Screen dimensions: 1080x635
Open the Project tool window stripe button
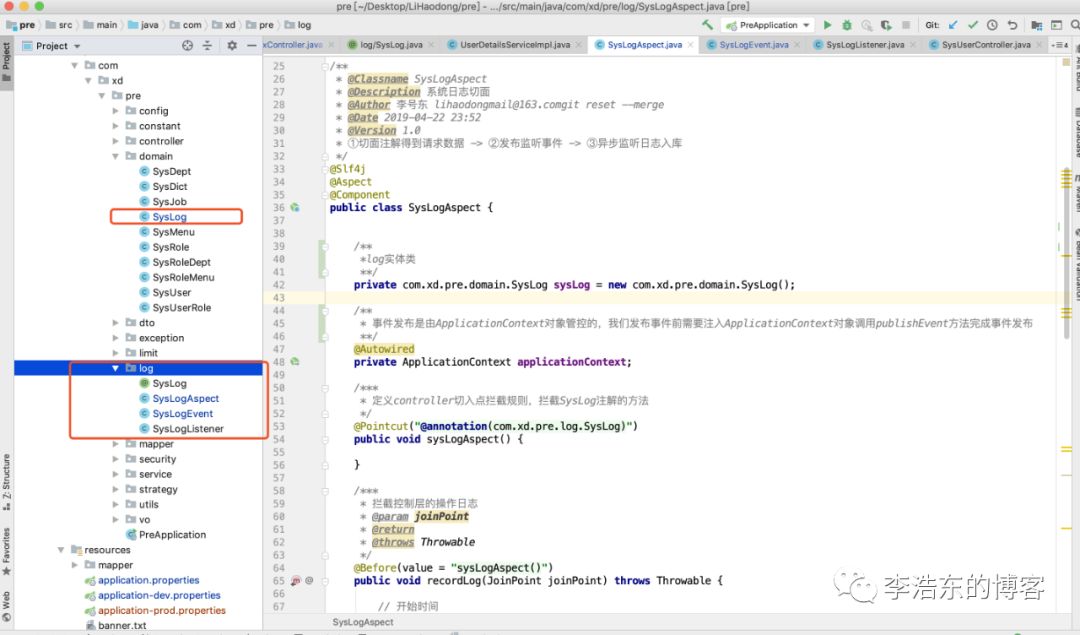6,61
